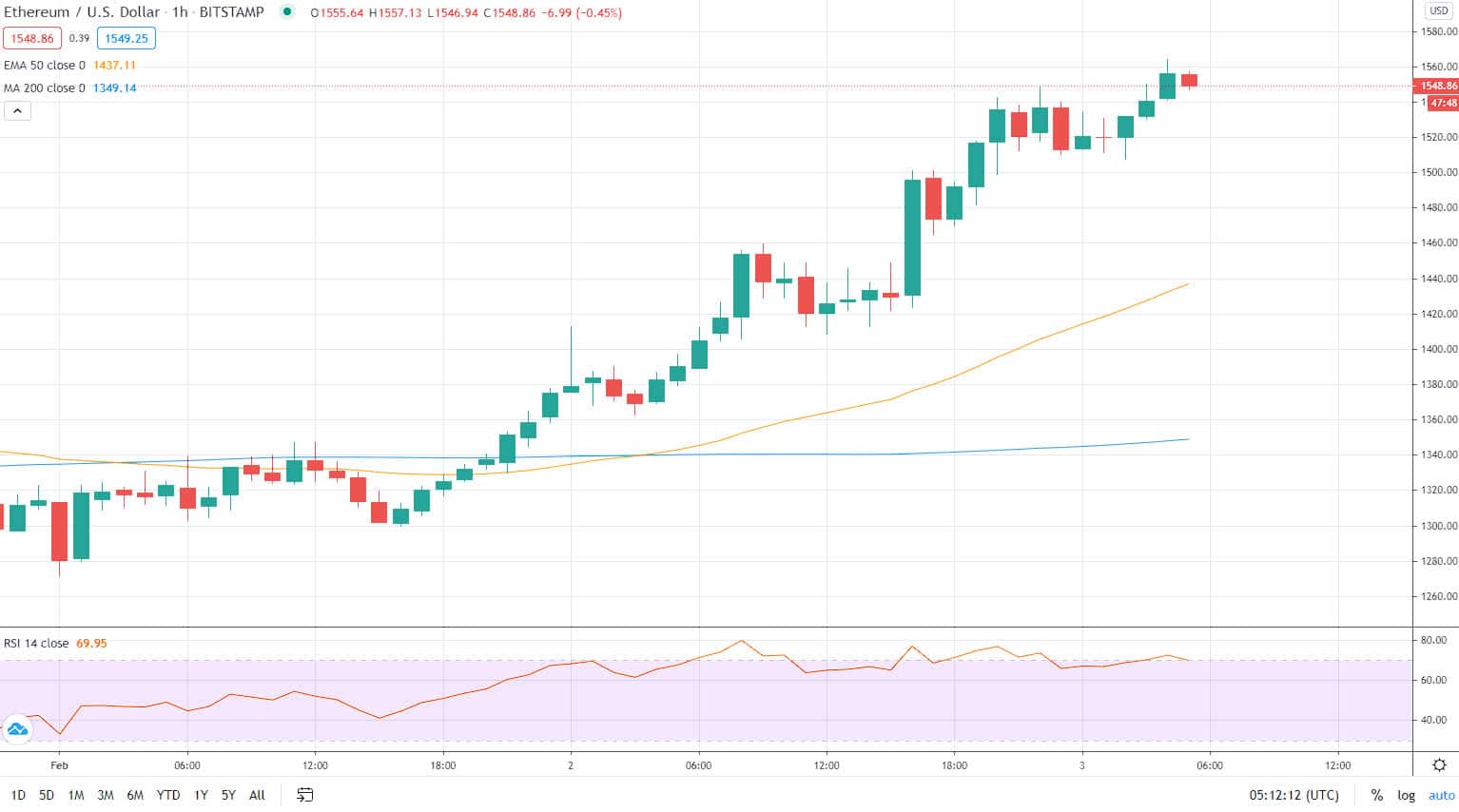
Task: Click the C1548.86 close value
Action: (x=509, y=13)
